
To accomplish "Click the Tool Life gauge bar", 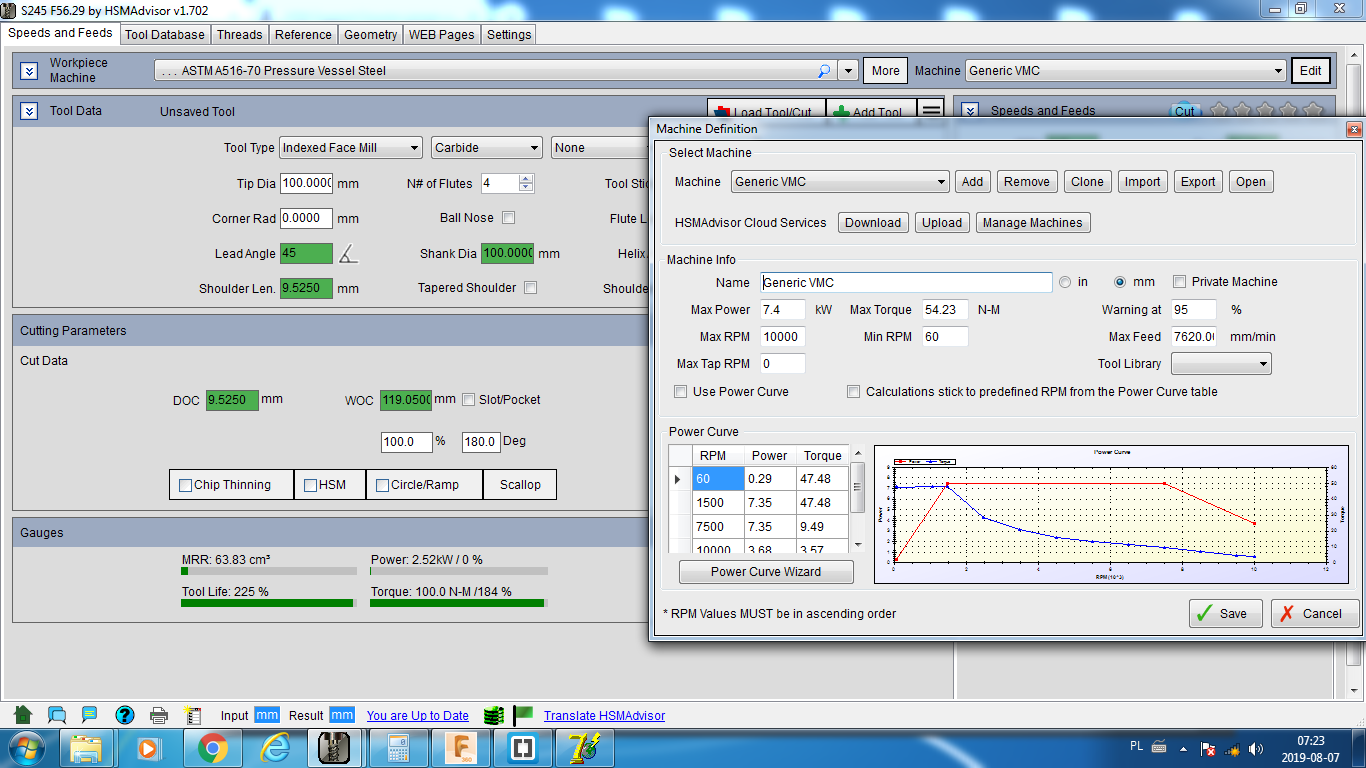I will click(267, 603).
